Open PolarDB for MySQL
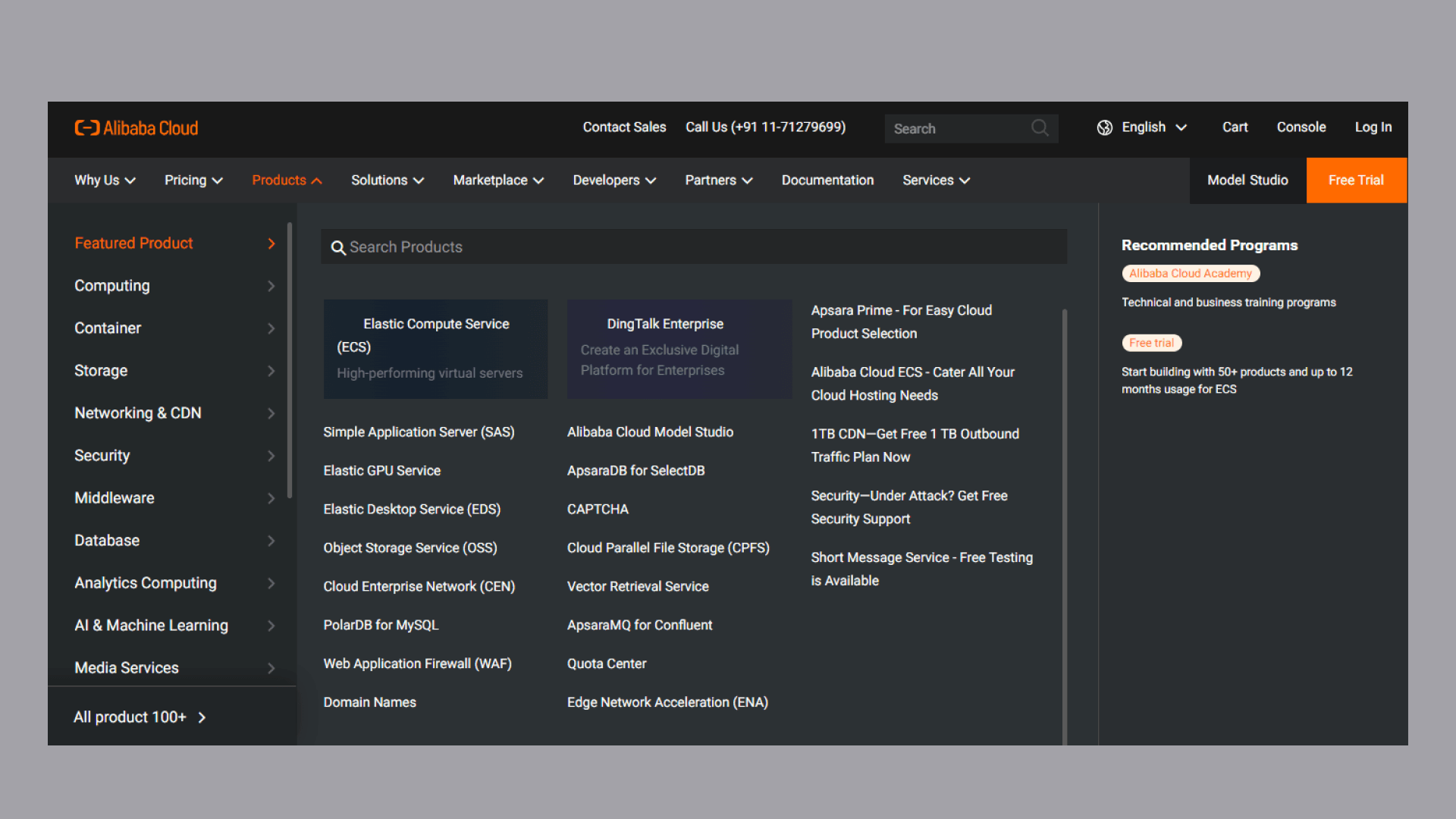 pyautogui.click(x=381, y=626)
